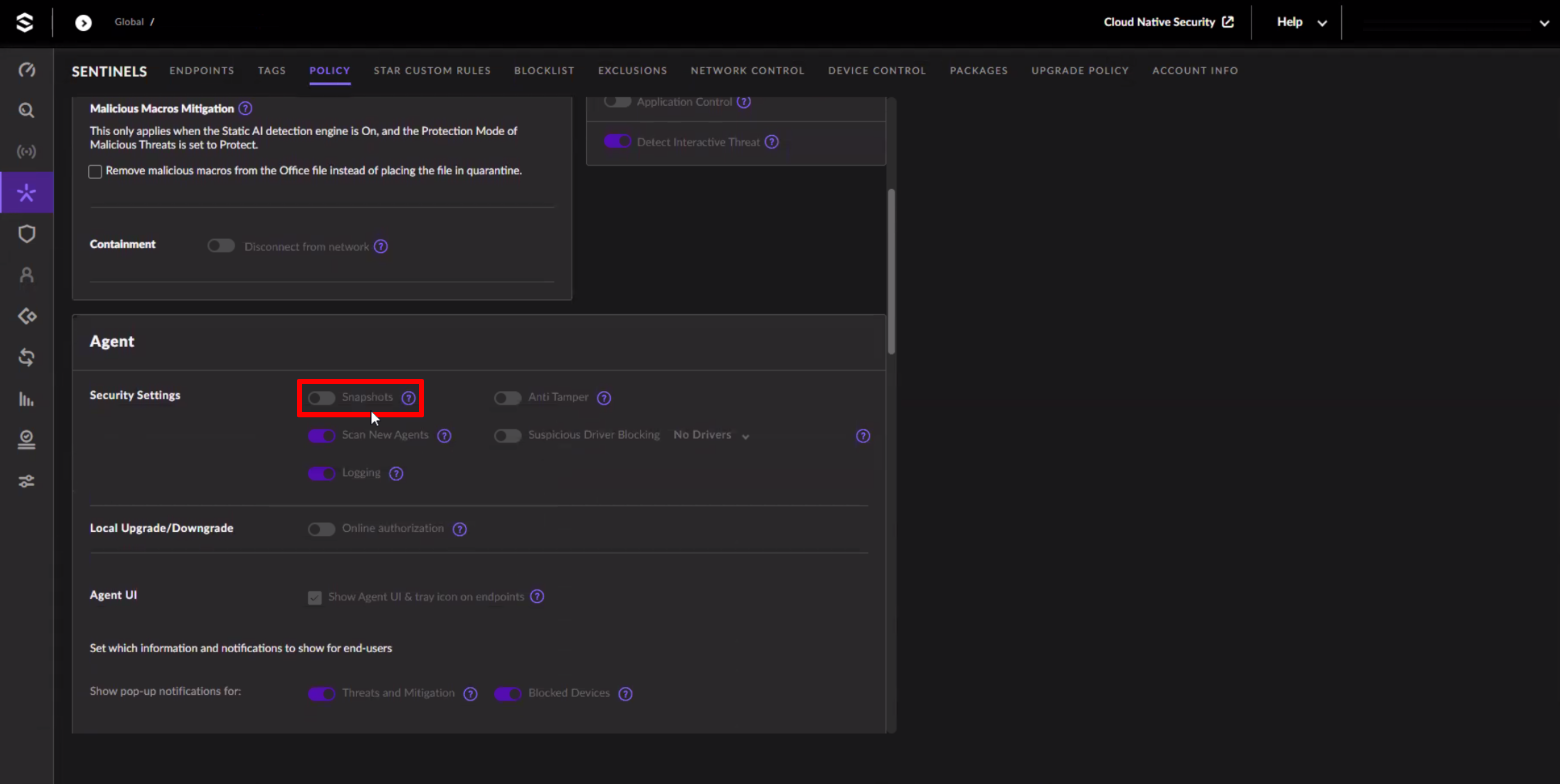Open help icon next to Threats and Mitigation

coord(471,694)
